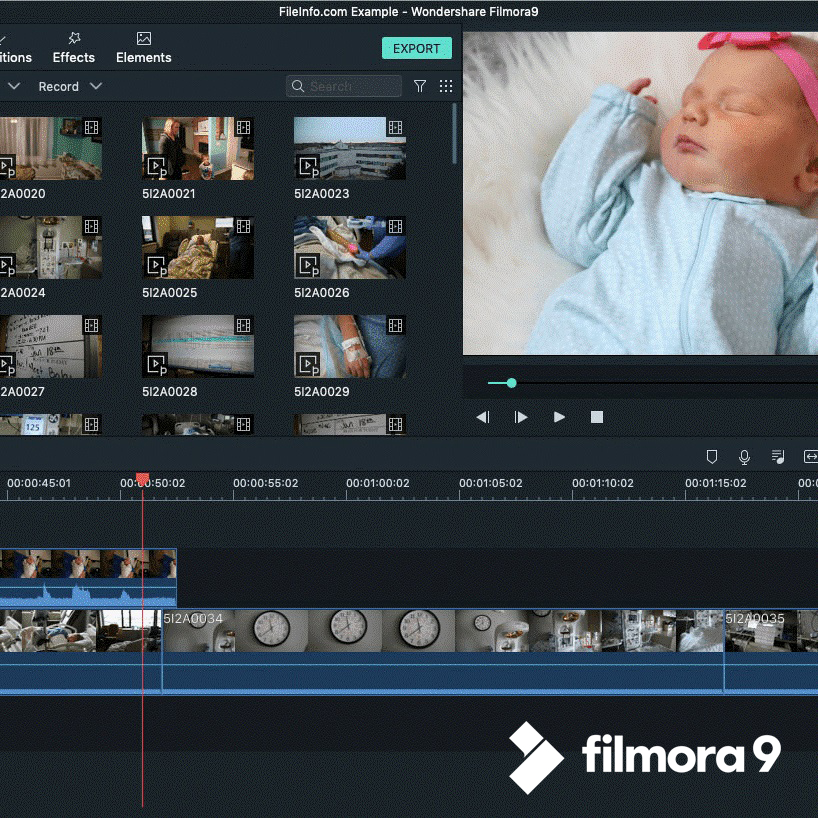Click the preview progress slider handle
This screenshot has height=818, width=818.
(x=512, y=383)
